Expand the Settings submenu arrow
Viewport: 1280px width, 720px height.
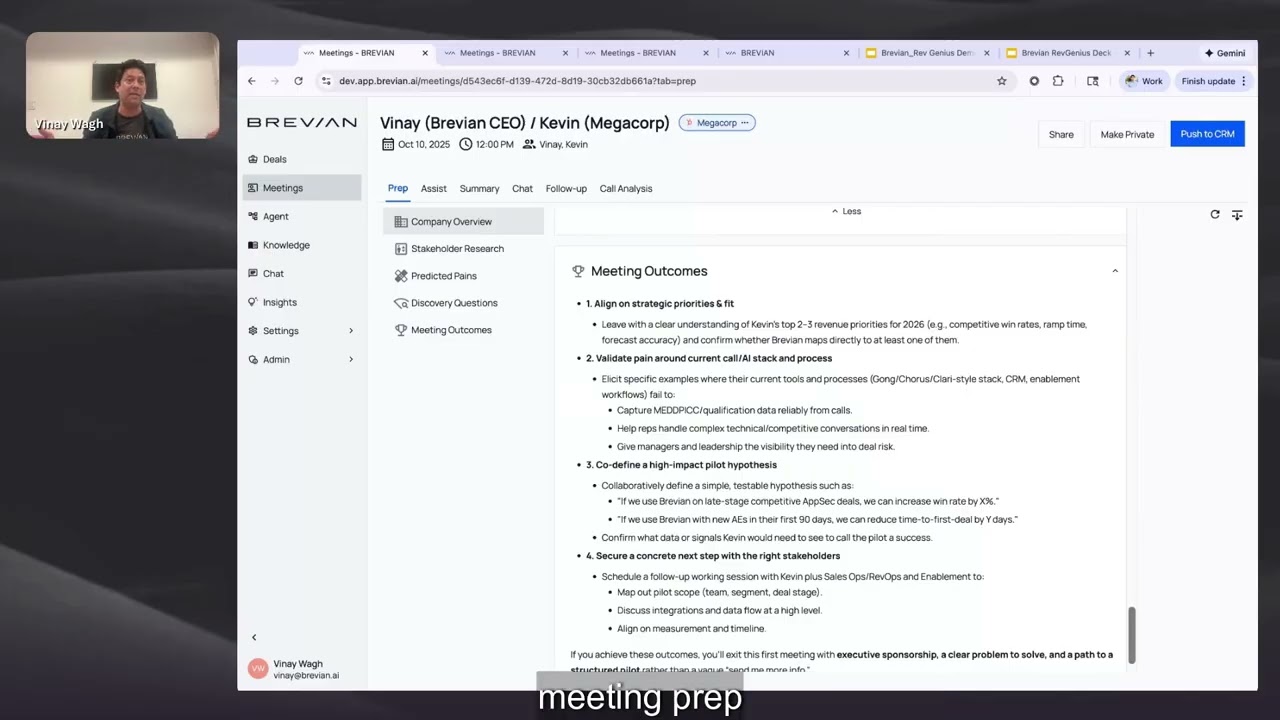(x=350, y=331)
